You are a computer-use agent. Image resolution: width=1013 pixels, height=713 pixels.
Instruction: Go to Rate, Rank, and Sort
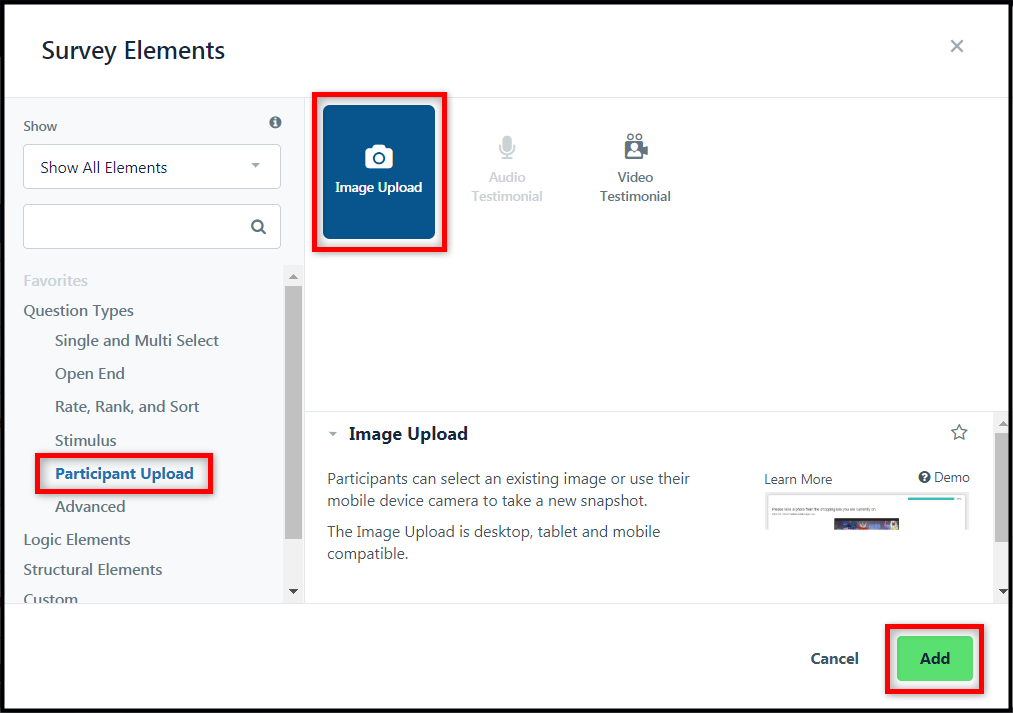pos(127,407)
